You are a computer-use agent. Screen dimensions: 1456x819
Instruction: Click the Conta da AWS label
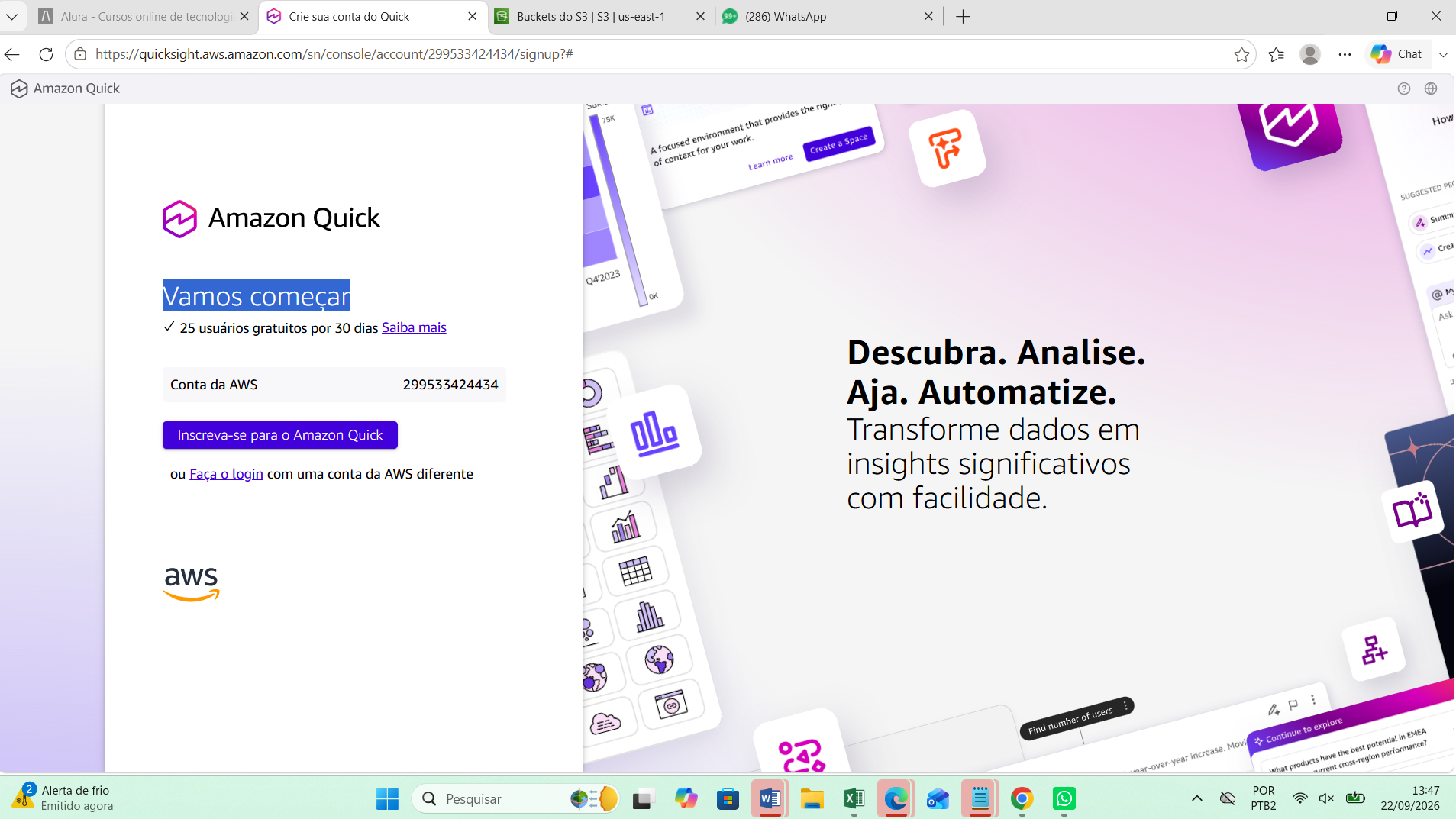coord(214,385)
